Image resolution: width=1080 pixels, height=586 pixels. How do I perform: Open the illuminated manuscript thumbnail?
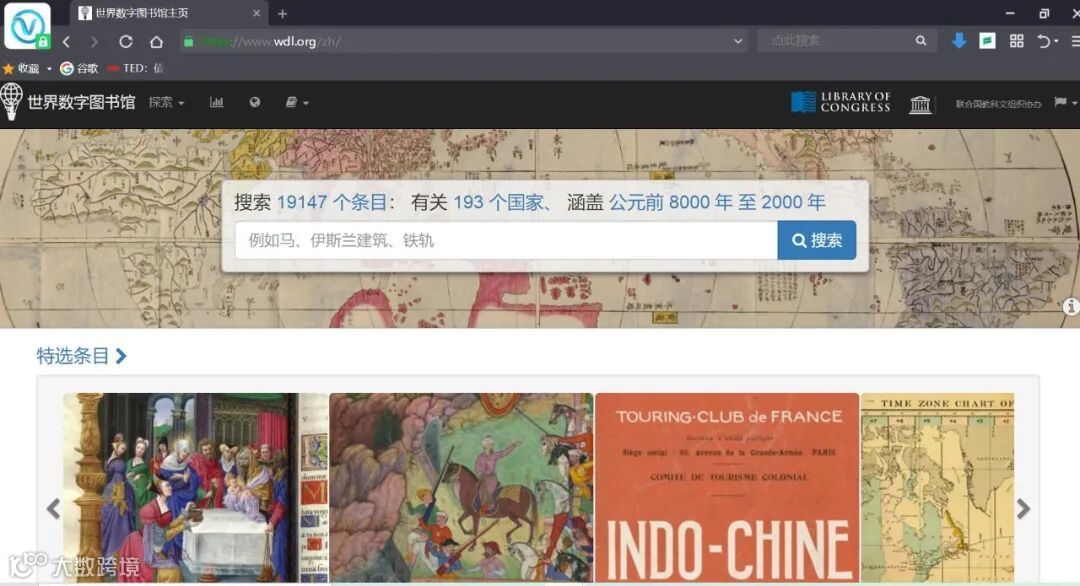(196, 488)
